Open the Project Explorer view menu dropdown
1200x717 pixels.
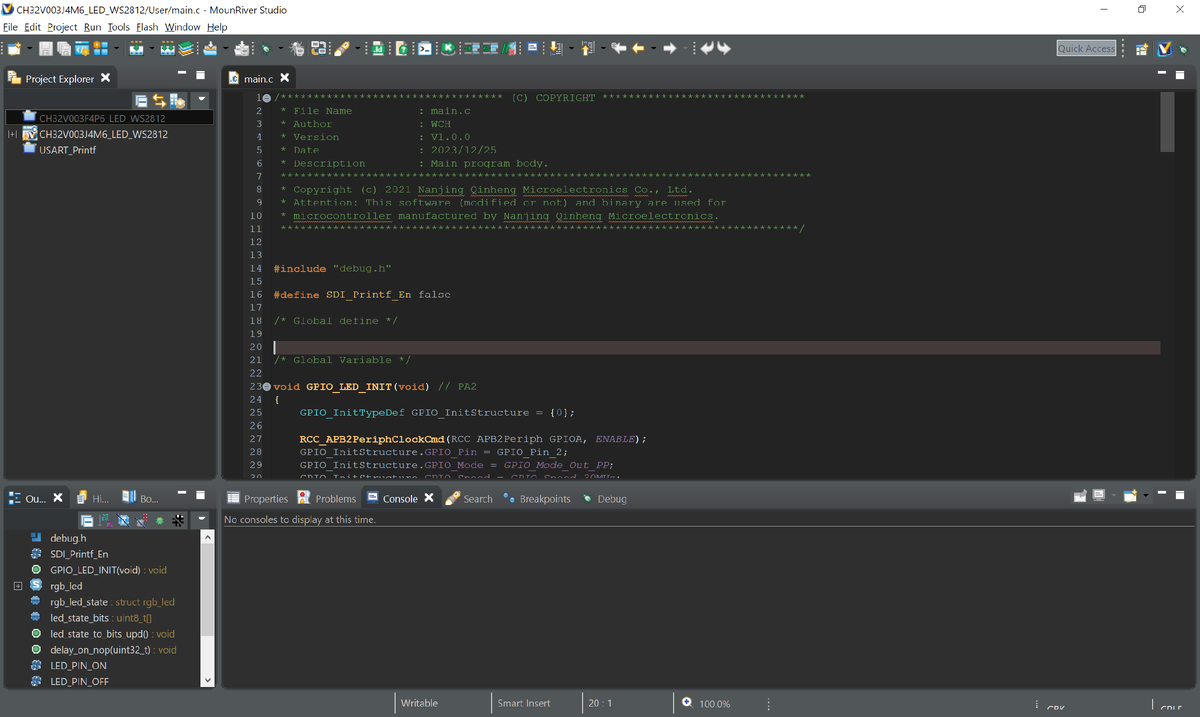pos(201,100)
